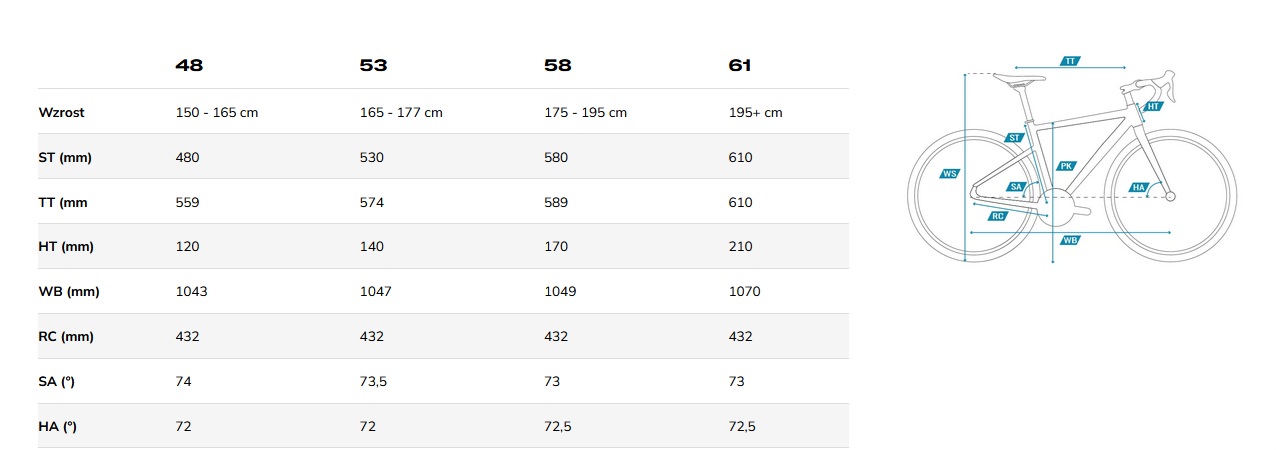1276x450 pixels.
Task: Select the size 53 column header
Action: [x=373, y=66]
